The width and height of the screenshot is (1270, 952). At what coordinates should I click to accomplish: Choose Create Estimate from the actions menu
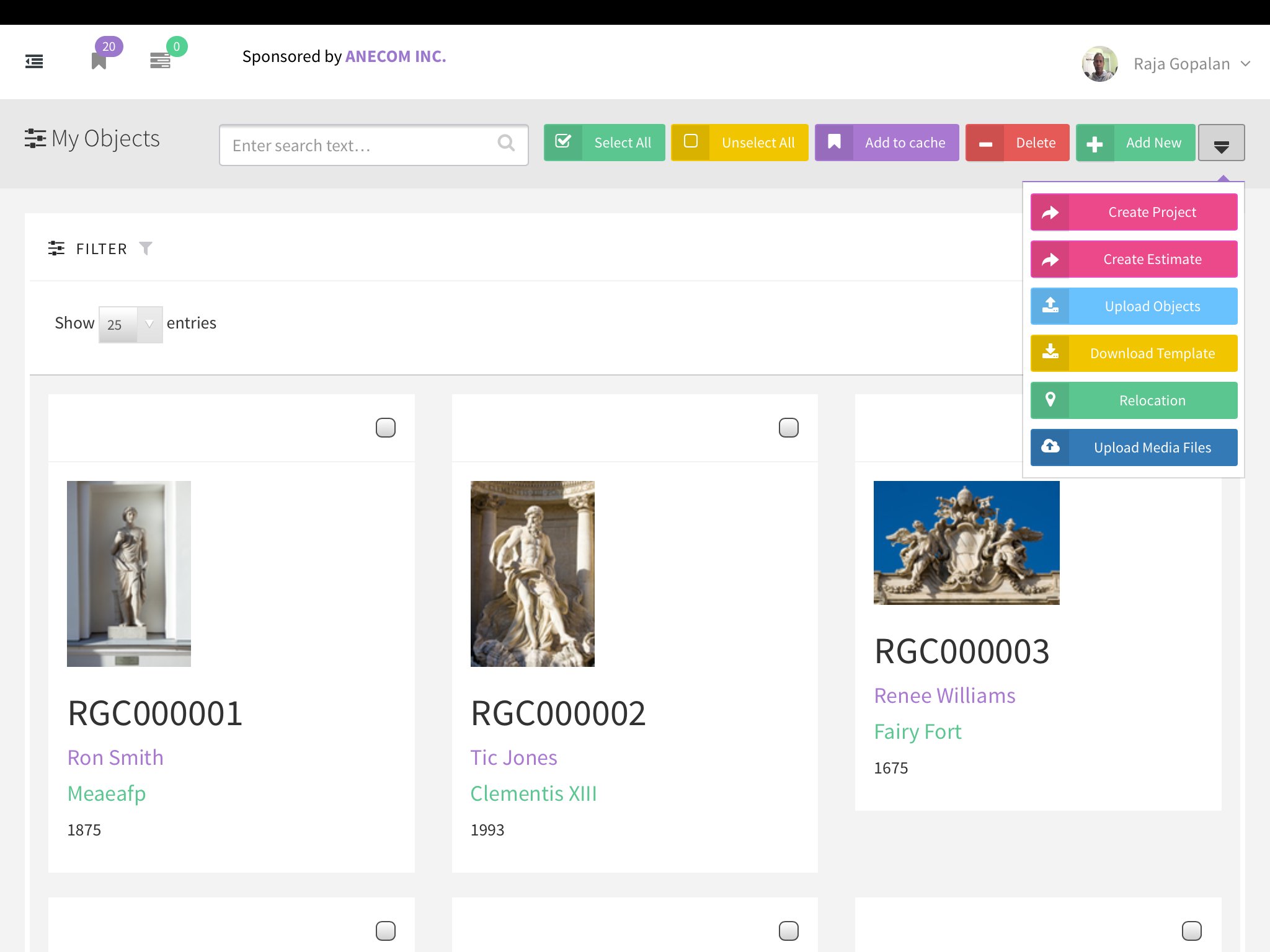pyautogui.click(x=1134, y=259)
